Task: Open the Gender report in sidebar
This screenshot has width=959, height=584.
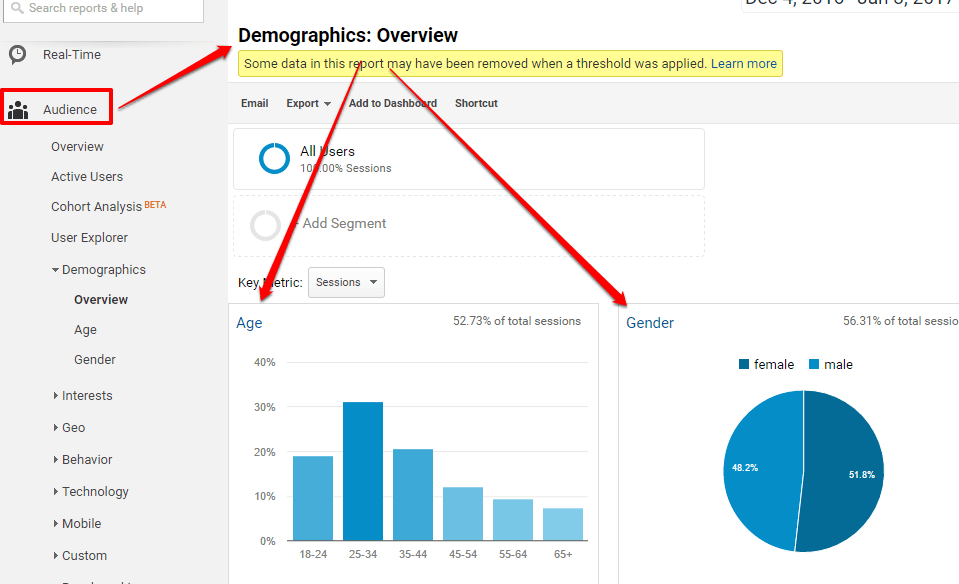Action: click(x=95, y=360)
